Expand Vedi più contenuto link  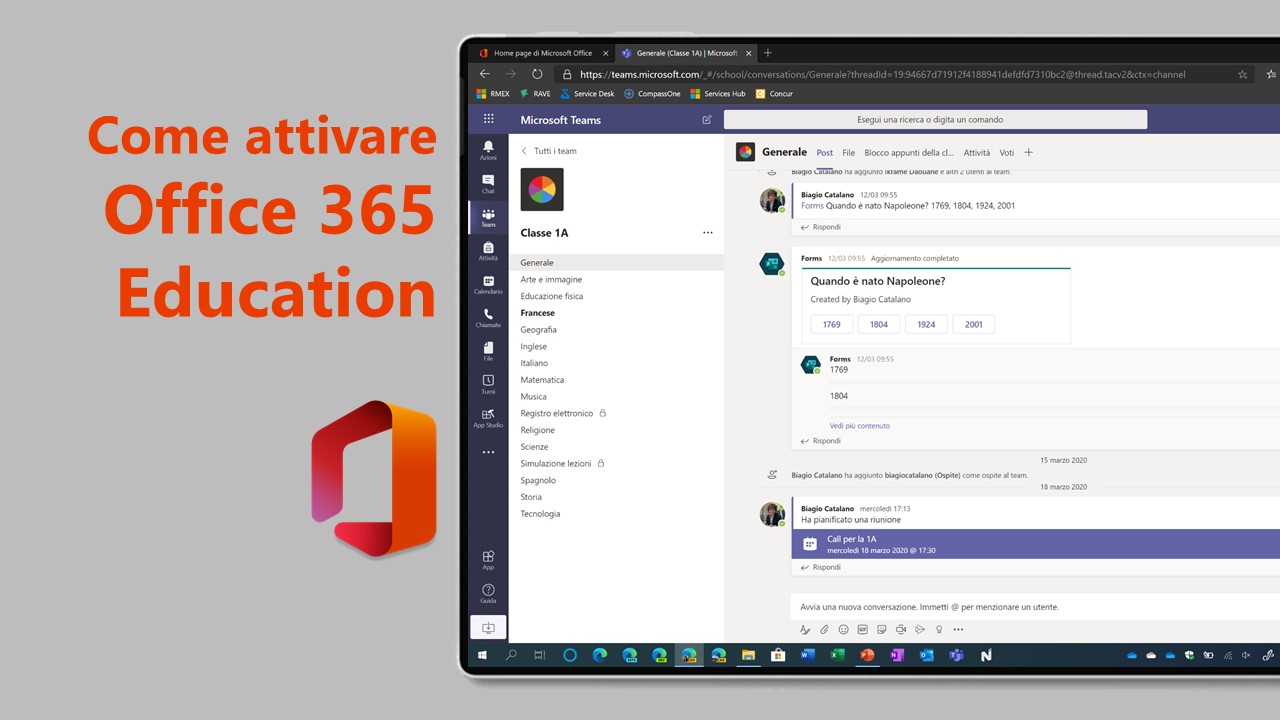pos(859,426)
